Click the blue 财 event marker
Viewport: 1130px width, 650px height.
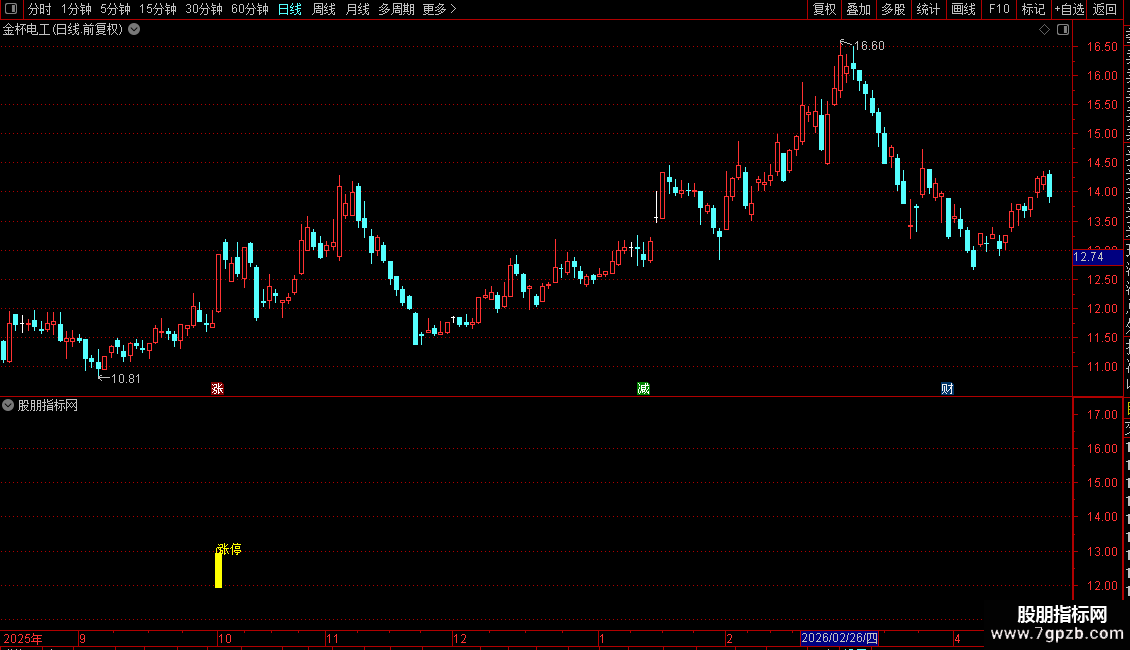[x=947, y=389]
